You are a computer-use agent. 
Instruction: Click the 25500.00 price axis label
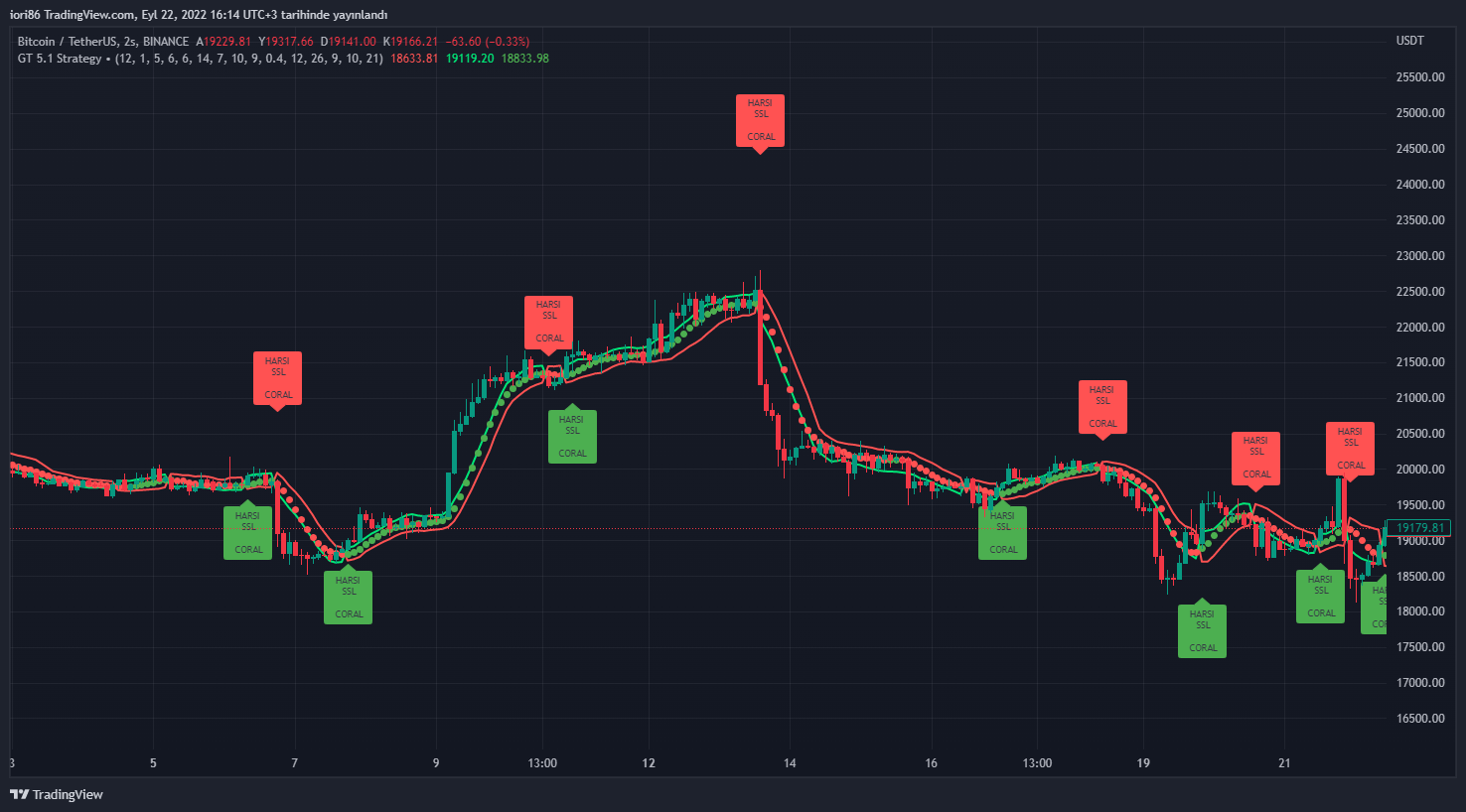[1420, 77]
